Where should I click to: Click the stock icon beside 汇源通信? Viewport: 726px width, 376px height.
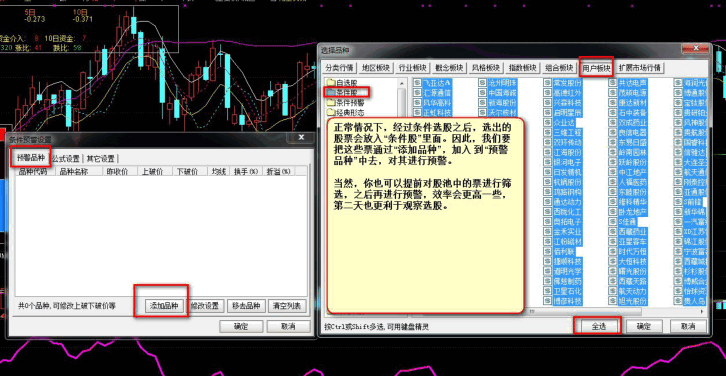(417, 93)
